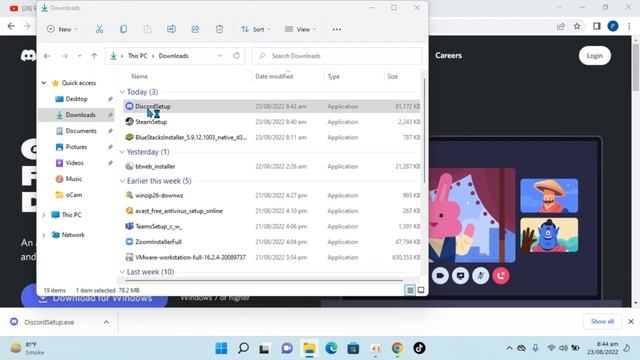Open Microsoft Edge from taskbar
The image size is (640, 360).
click(x=331, y=348)
